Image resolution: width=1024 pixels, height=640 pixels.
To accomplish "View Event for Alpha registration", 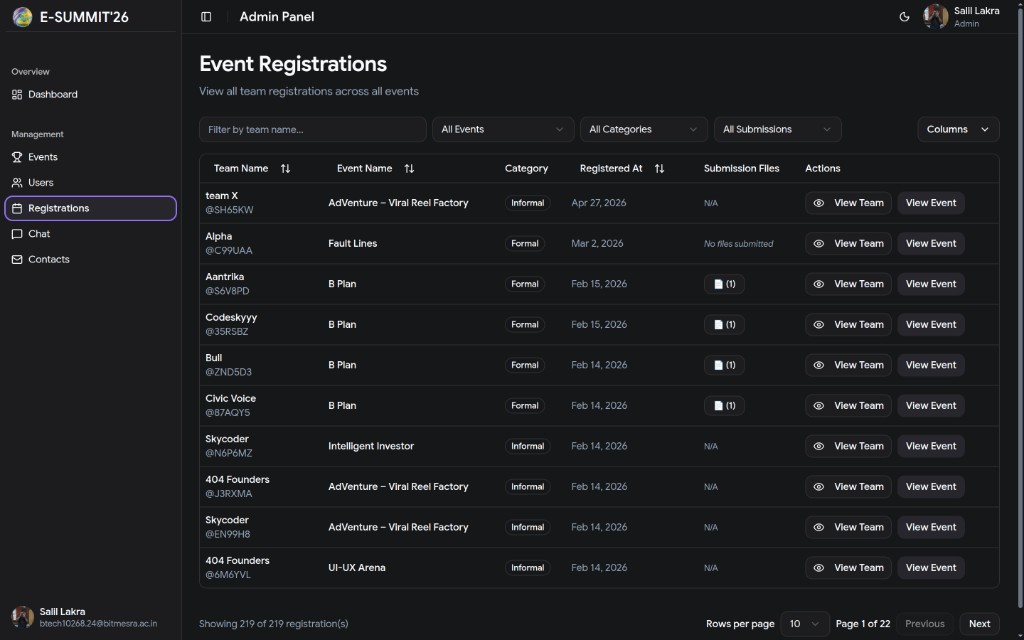I will coord(931,244).
